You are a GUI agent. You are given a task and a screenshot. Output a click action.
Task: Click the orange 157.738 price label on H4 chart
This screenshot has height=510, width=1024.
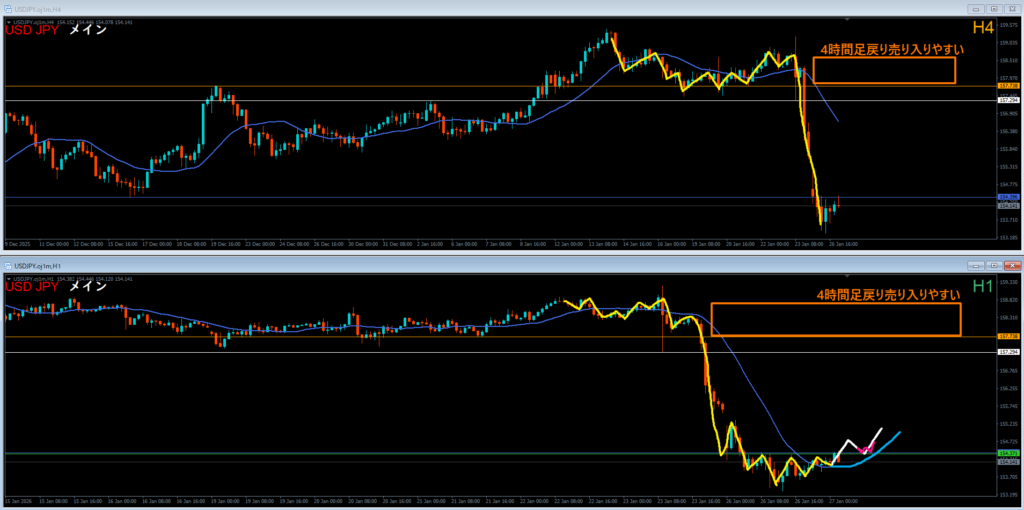1009,86
